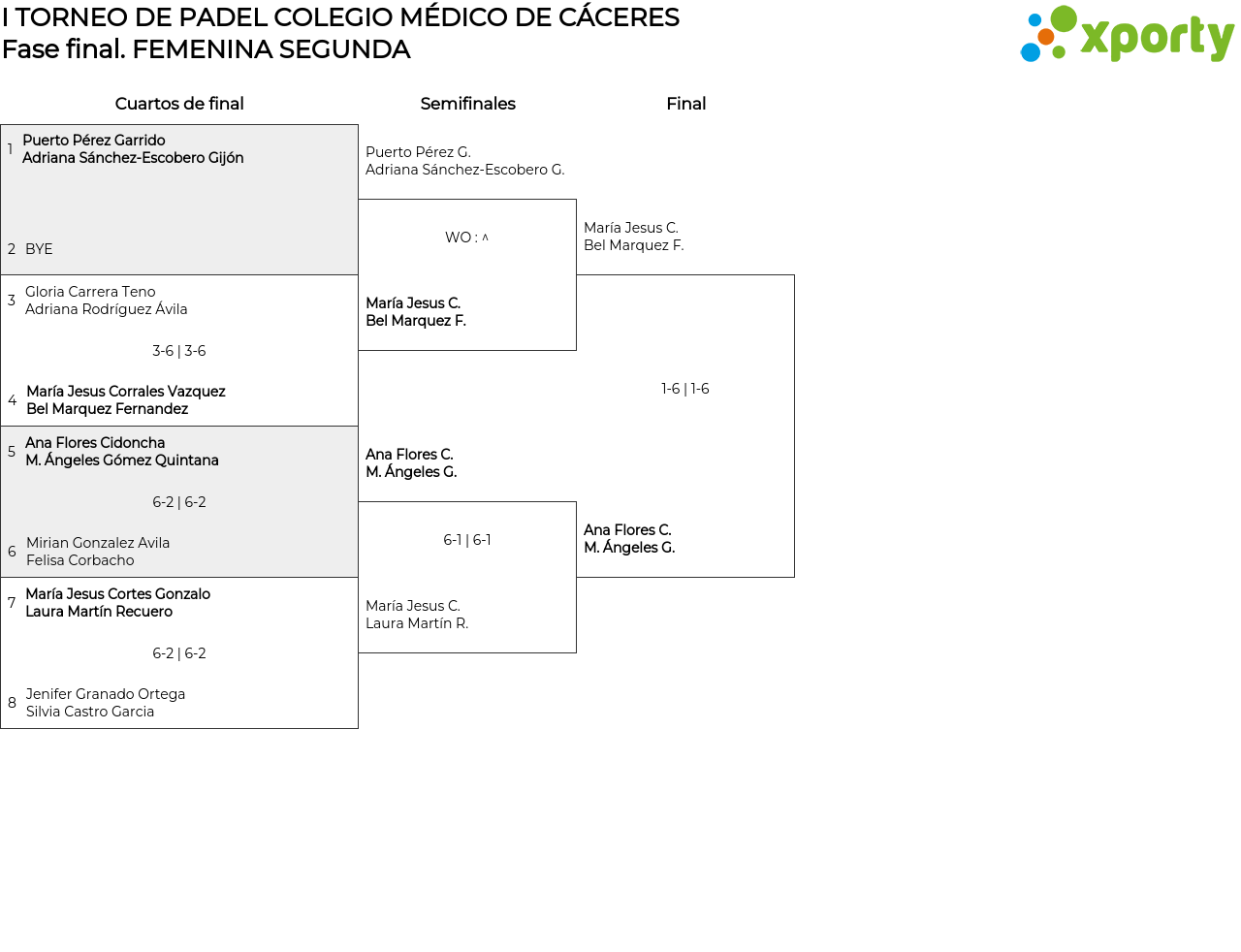The width and height of the screenshot is (1241, 952).
Task: Select the Final round header
Action: pyautogui.click(x=685, y=104)
